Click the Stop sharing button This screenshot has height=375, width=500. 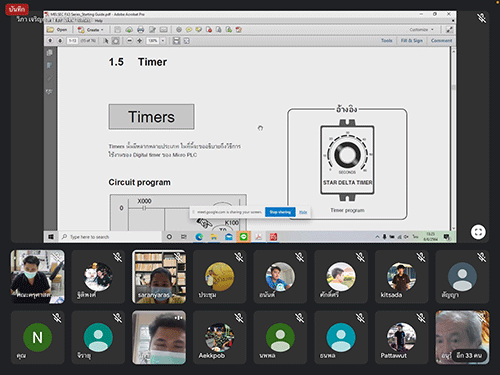point(280,212)
